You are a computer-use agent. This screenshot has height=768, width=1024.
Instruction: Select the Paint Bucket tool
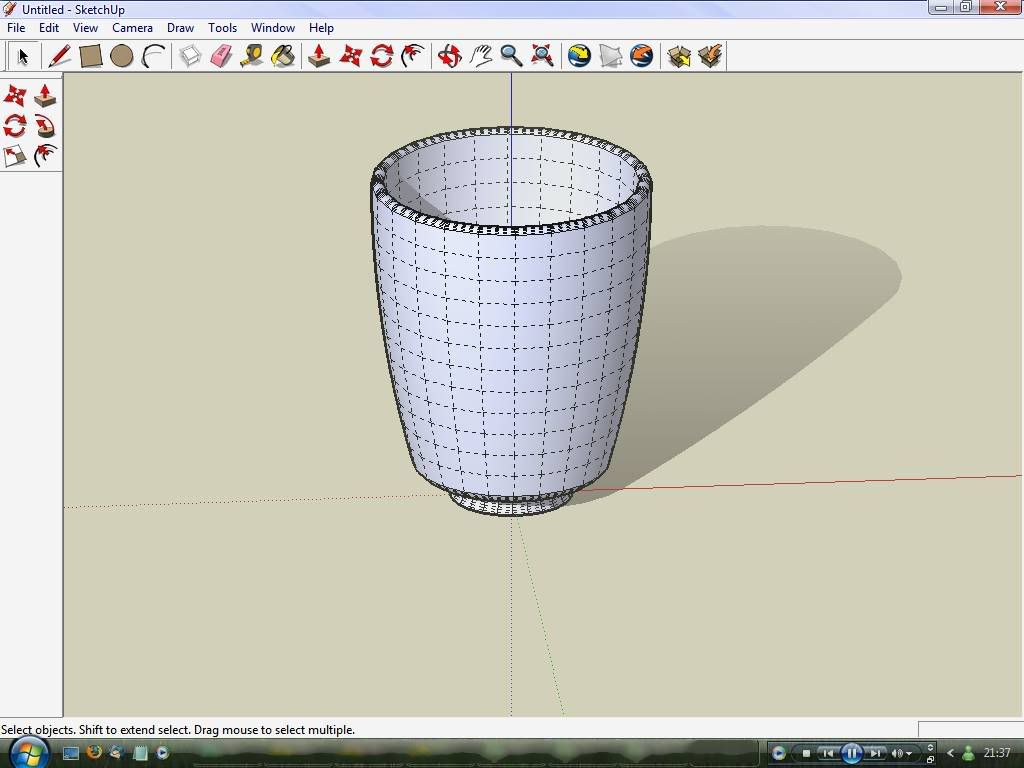click(284, 56)
